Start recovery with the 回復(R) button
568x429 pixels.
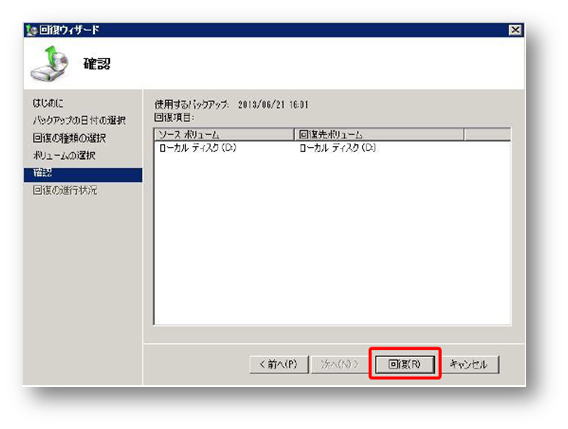[405, 364]
